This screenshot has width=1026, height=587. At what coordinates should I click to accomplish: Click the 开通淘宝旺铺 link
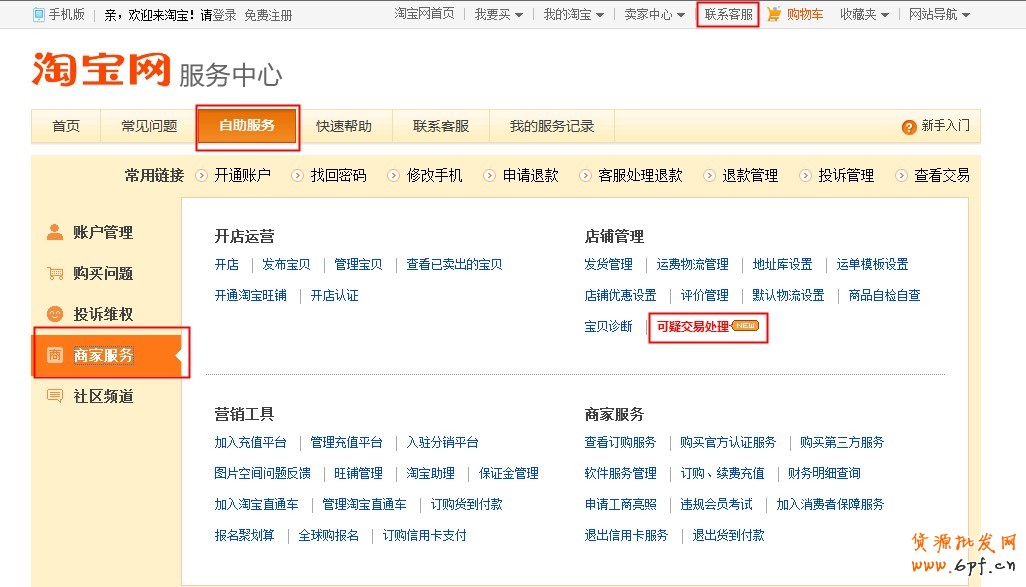251,295
